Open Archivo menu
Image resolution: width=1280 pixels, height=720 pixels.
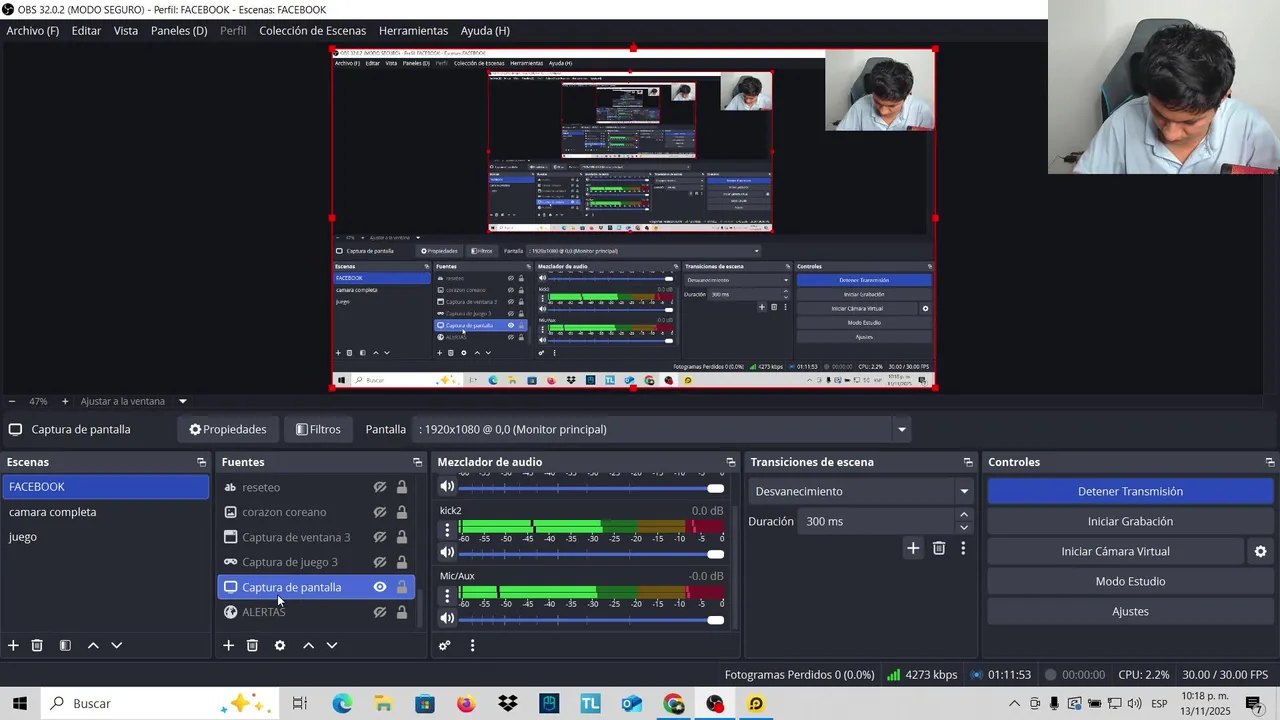pyautogui.click(x=33, y=31)
